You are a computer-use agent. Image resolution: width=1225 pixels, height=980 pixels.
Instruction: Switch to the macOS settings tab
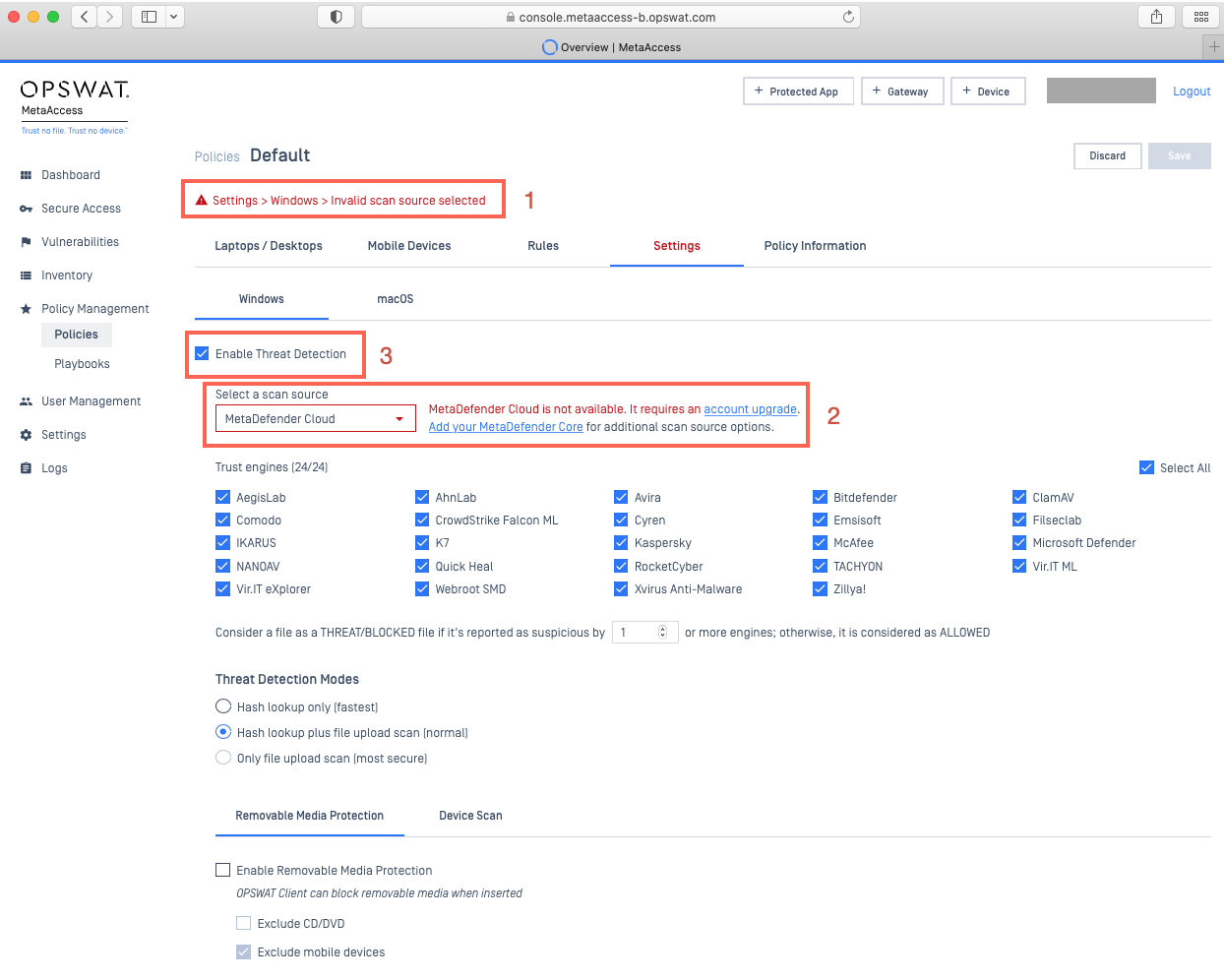click(x=396, y=299)
